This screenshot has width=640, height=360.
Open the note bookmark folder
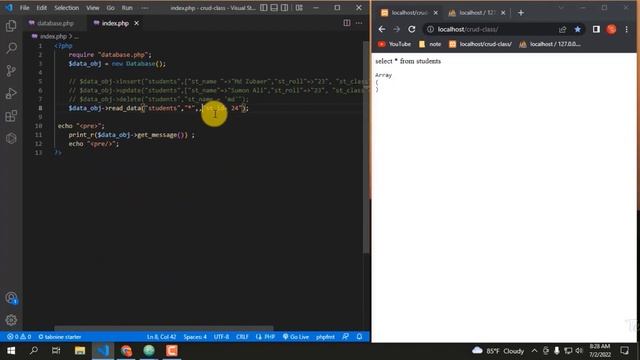(430, 44)
